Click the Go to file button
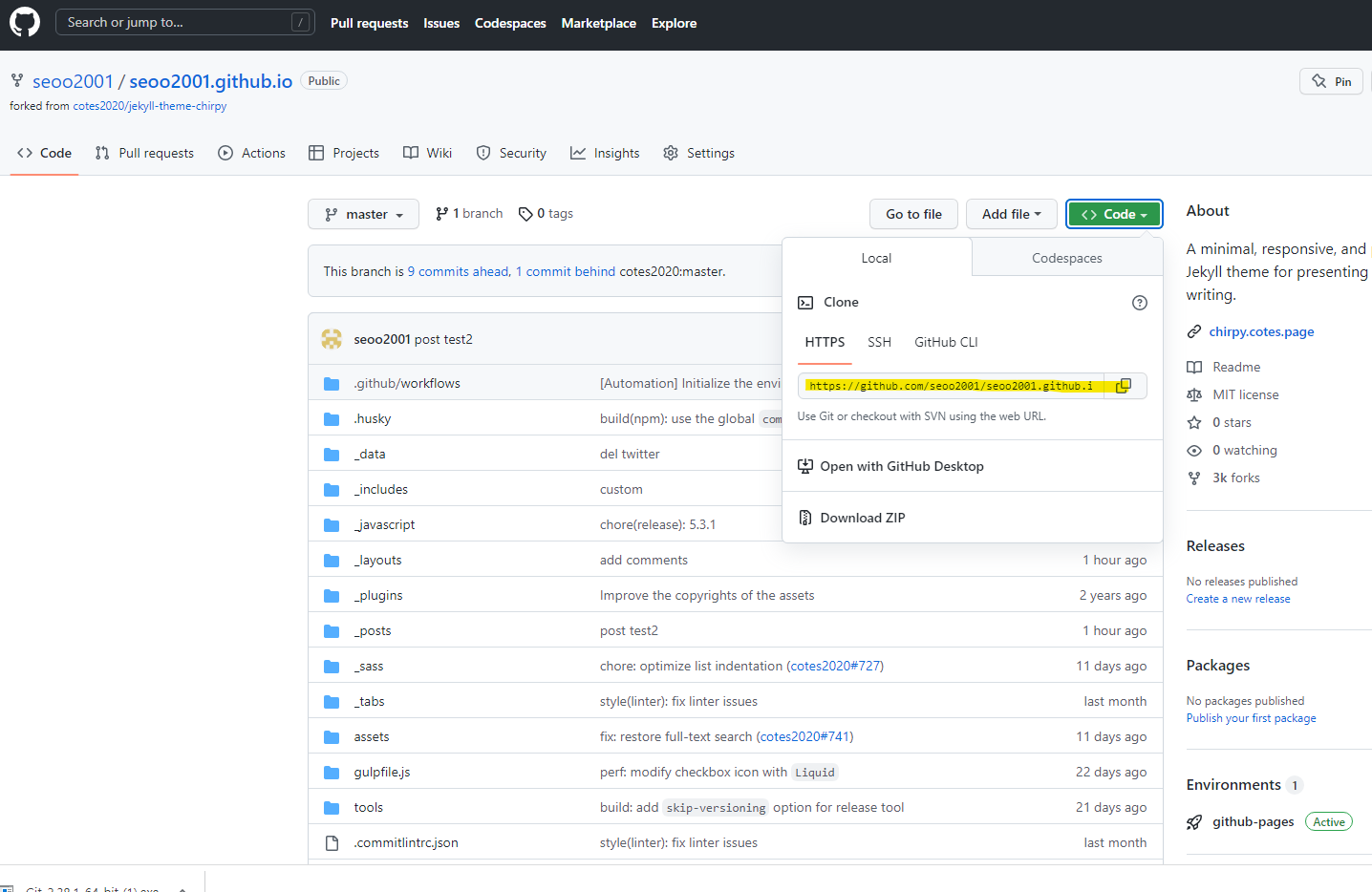The image size is (1372, 892). pyautogui.click(x=913, y=214)
